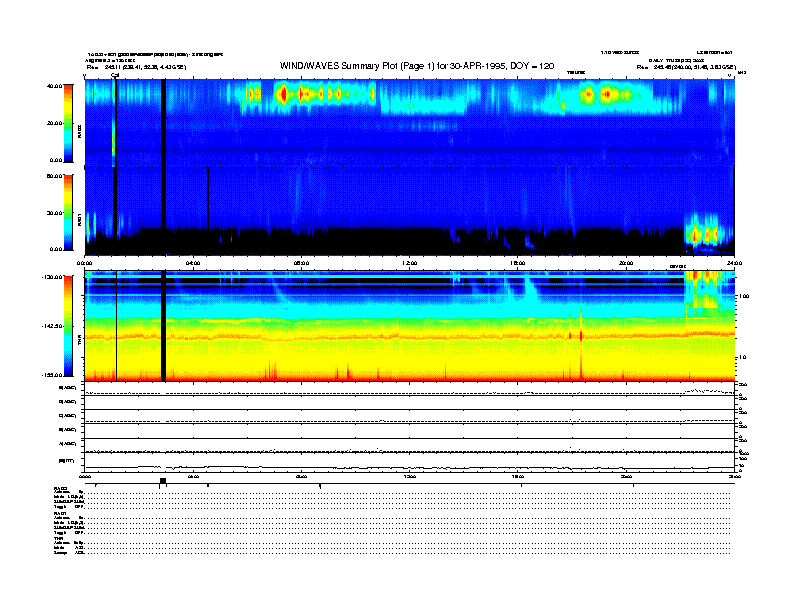Click the TNR heading in the bottom status table
Viewport: 792px width, 612px height.
pos(58,538)
